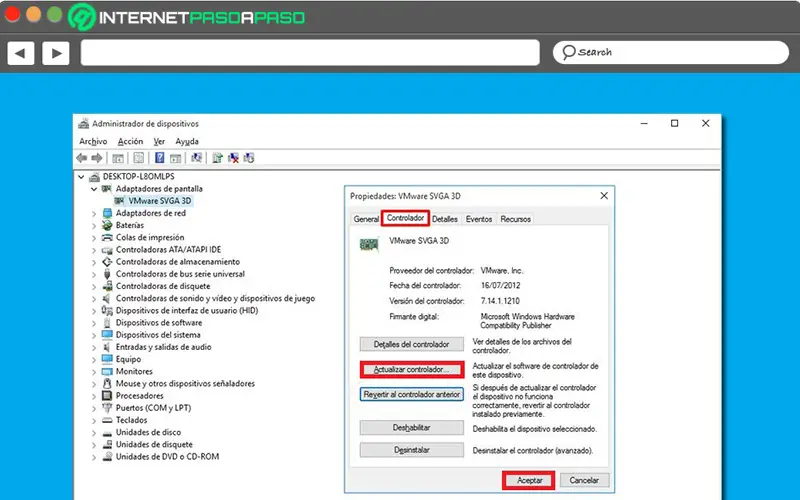Click the browser frame address bar

coord(310,53)
